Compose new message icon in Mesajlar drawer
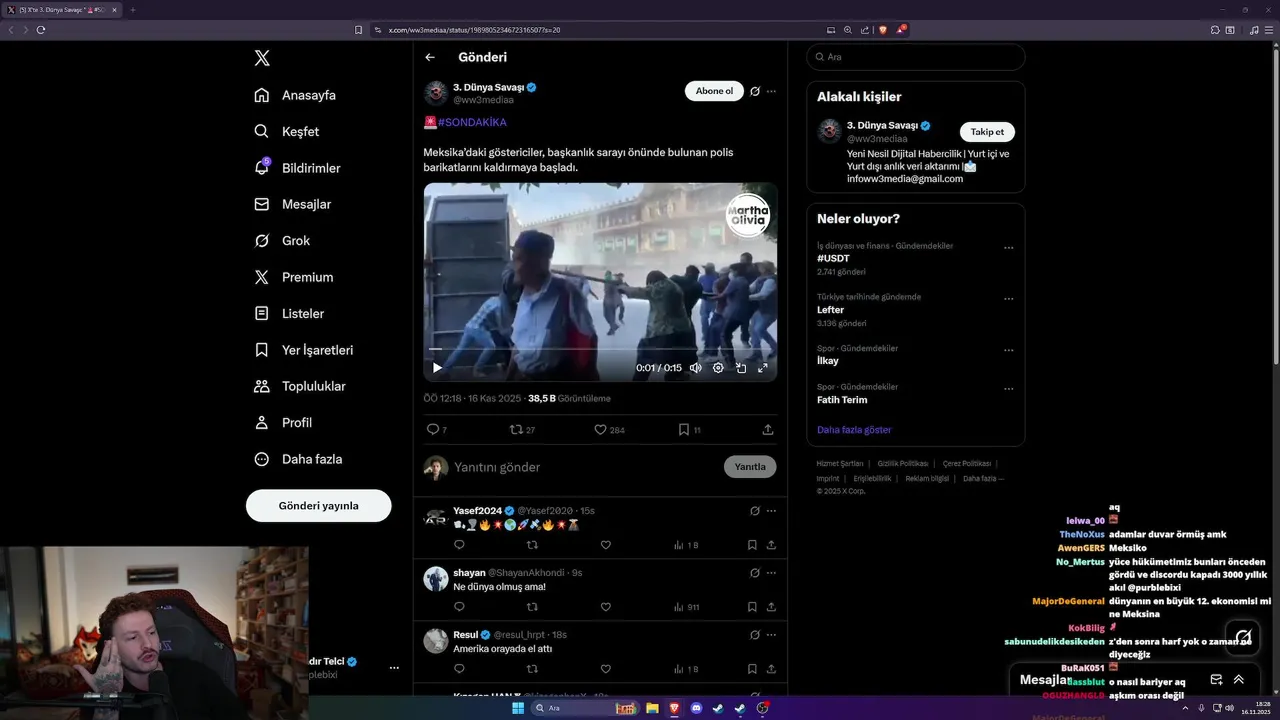The height and width of the screenshot is (720, 1280). 1216,679
